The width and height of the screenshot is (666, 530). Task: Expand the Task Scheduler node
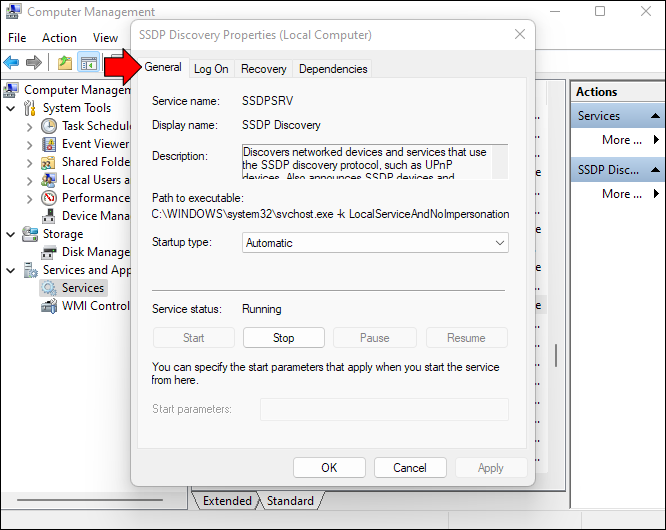tap(29, 127)
